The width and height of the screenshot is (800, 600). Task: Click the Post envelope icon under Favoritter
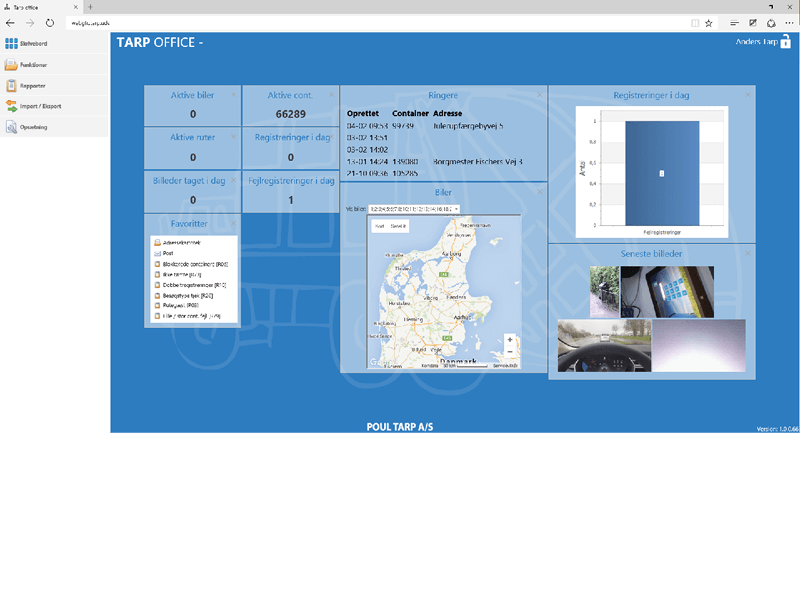[157, 254]
